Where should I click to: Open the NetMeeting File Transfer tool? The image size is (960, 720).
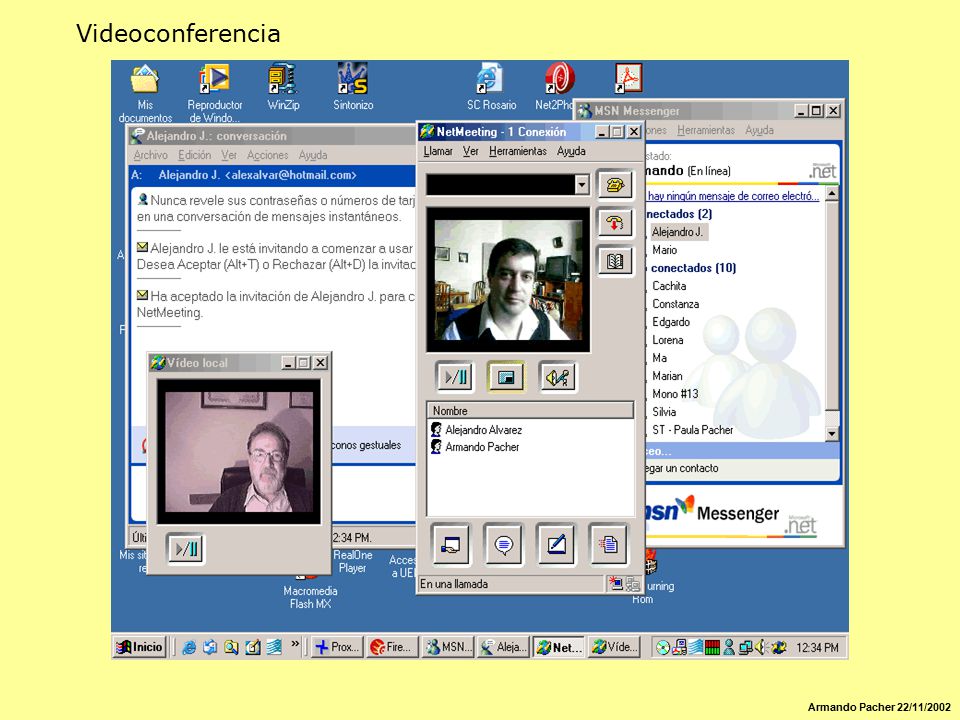tap(609, 544)
